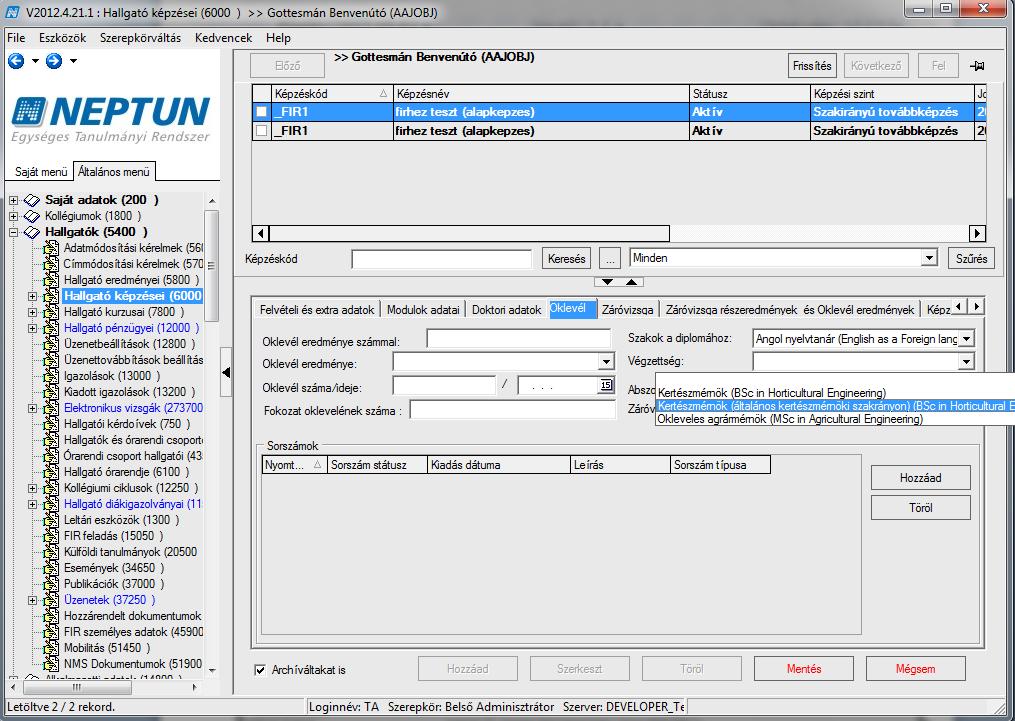Screen dimensions: 1015x721
Task: Click the red Mégsem button
Action: coord(915,669)
